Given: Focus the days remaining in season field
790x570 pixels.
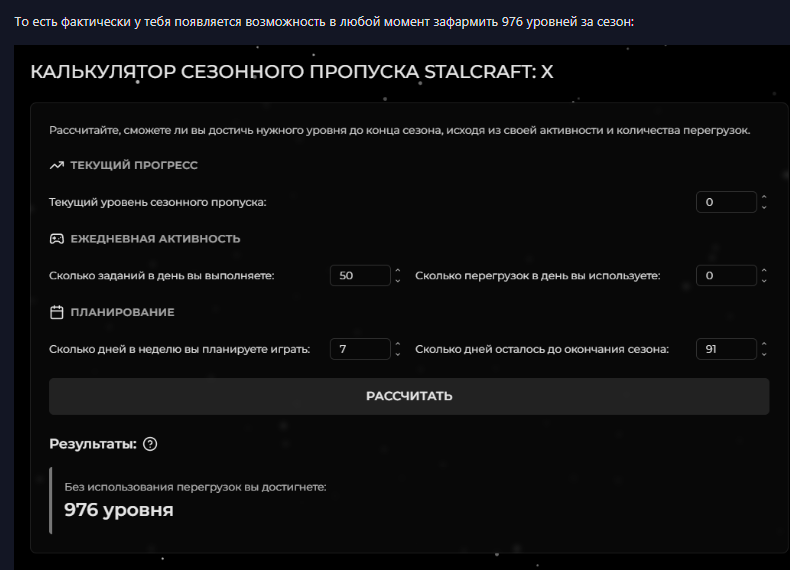Looking at the screenshot, I should tap(726, 349).
